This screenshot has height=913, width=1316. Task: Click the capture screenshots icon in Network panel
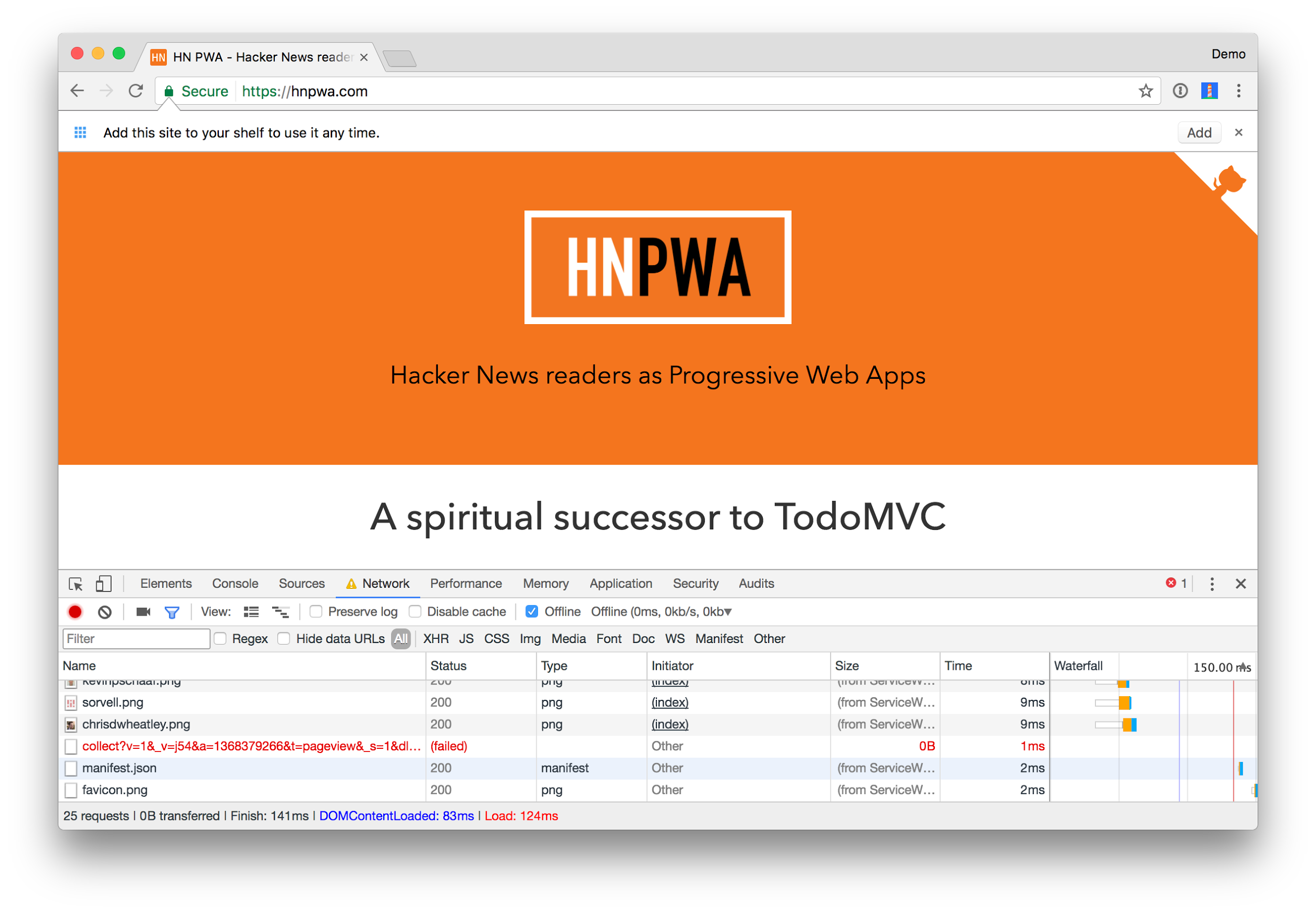pyautogui.click(x=141, y=612)
